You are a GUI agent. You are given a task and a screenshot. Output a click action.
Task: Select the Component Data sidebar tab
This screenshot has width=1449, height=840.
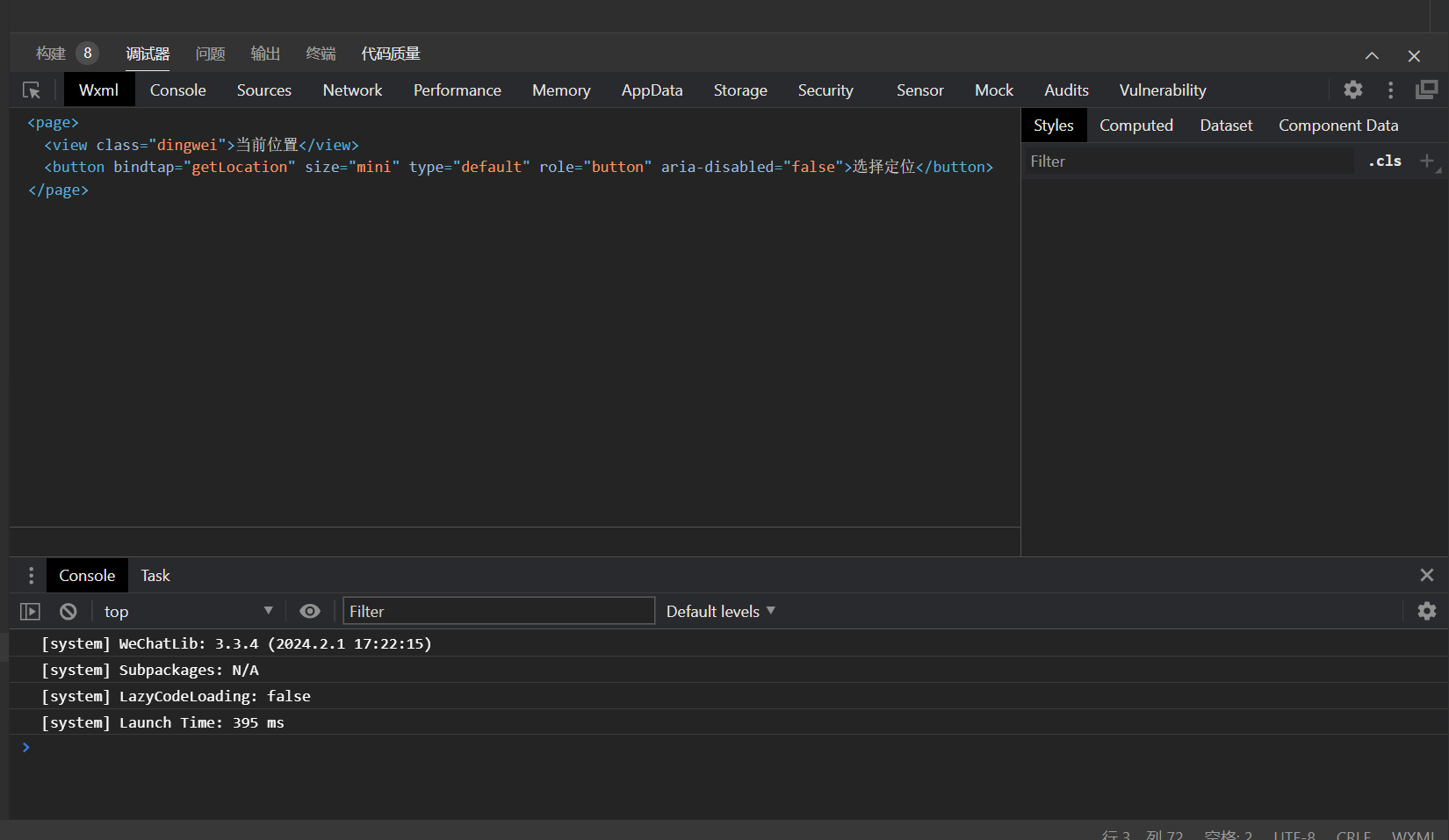(1338, 126)
